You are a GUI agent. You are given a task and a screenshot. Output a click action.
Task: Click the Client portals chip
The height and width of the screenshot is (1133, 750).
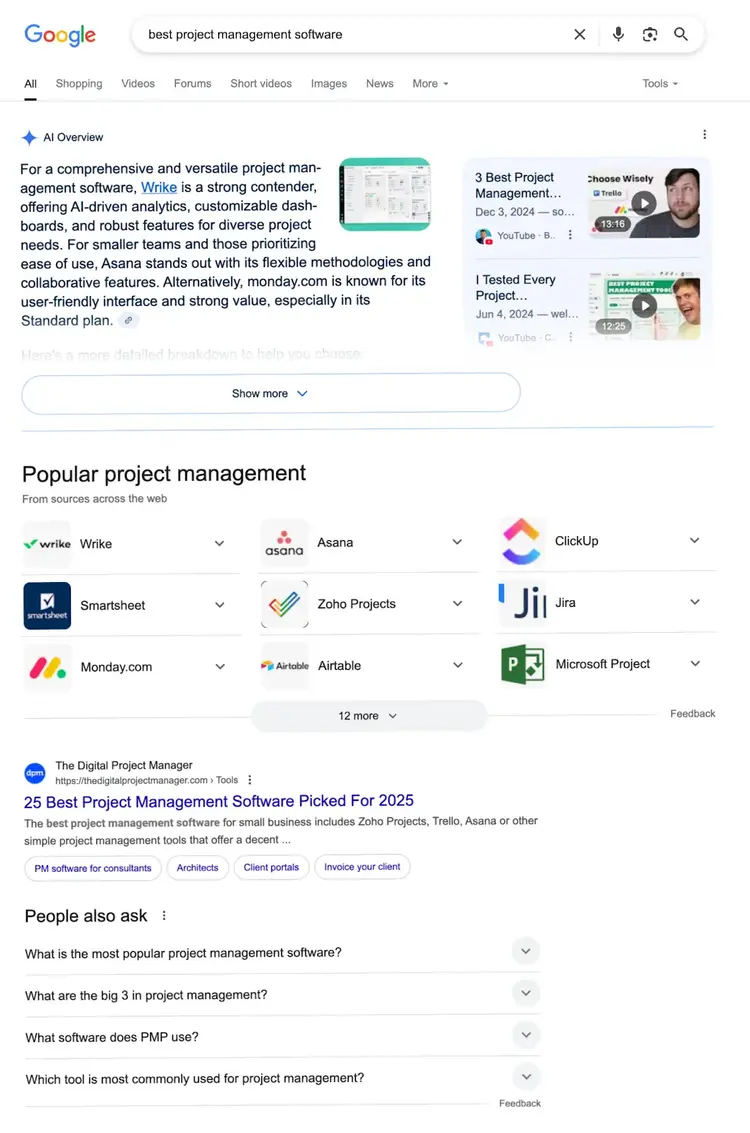271,867
